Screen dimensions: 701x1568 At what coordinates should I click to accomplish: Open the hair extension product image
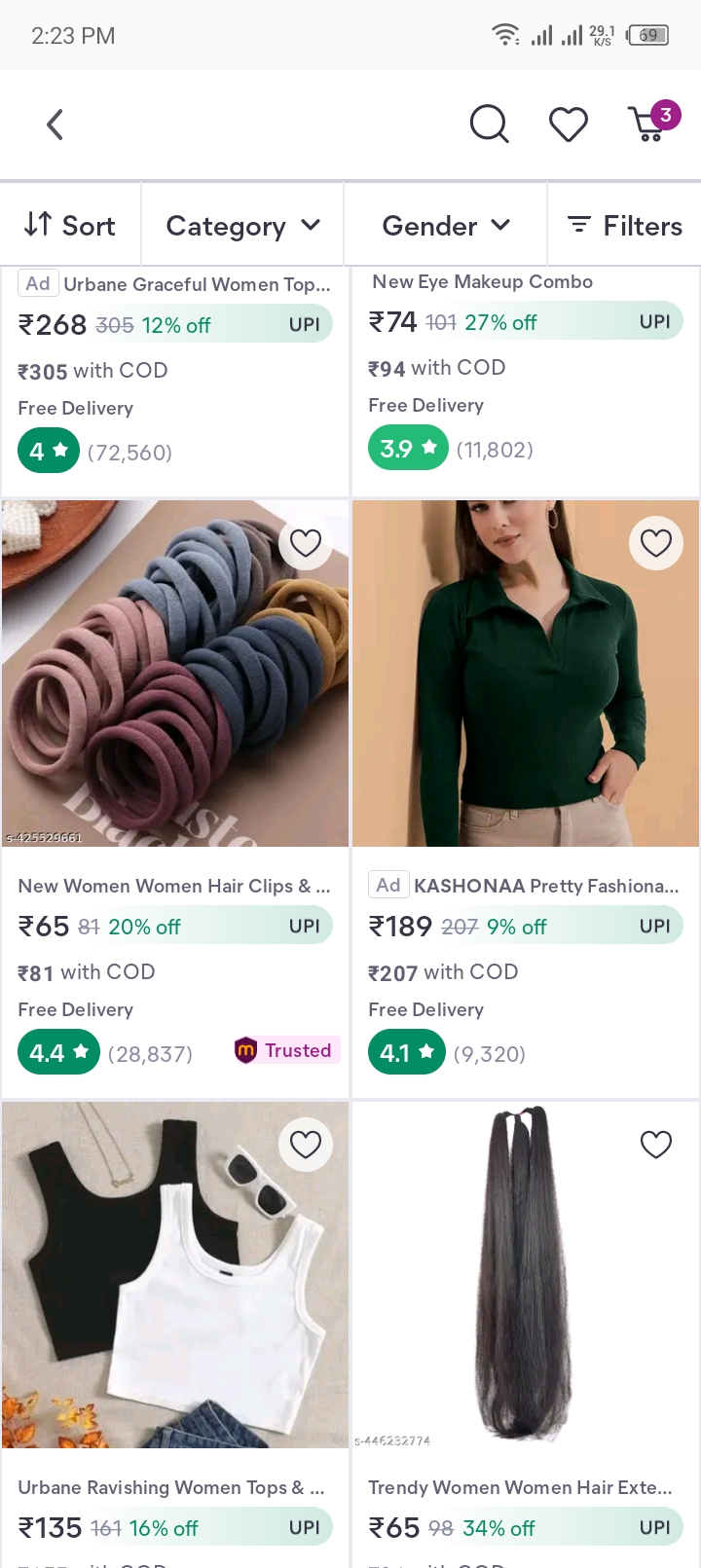pyautogui.click(x=526, y=1275)
